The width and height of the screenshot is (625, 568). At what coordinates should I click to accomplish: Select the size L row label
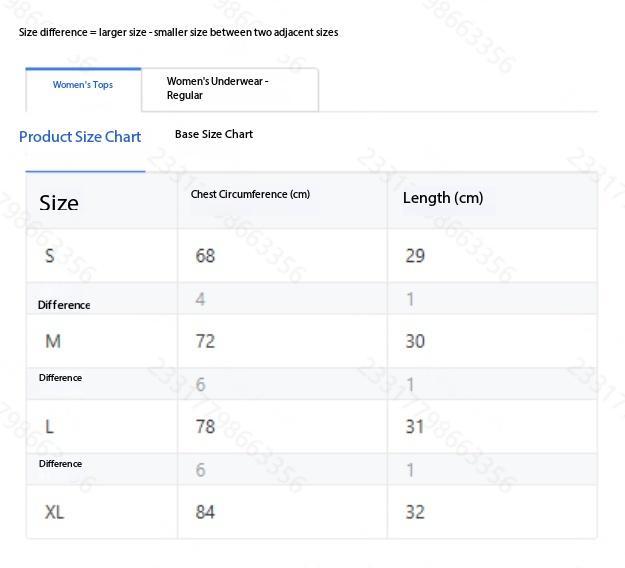pos(50,427)
